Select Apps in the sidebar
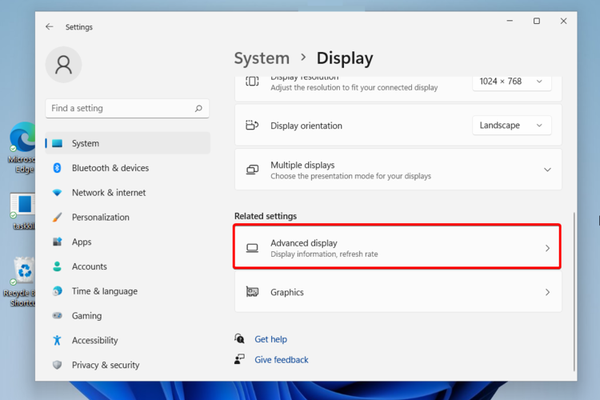The image size is (600, 400). click(82, 242)
